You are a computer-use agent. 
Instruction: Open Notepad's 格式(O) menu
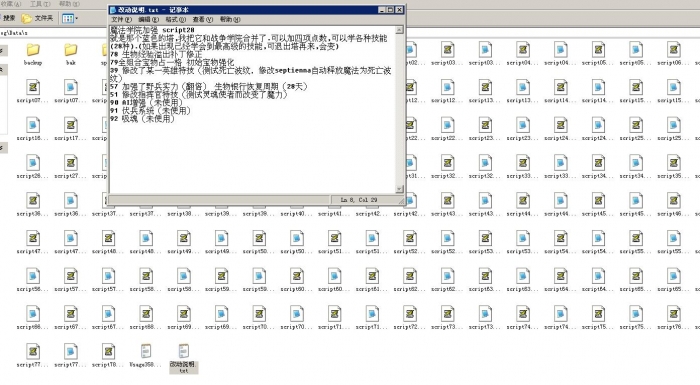(x=175, y=20)
